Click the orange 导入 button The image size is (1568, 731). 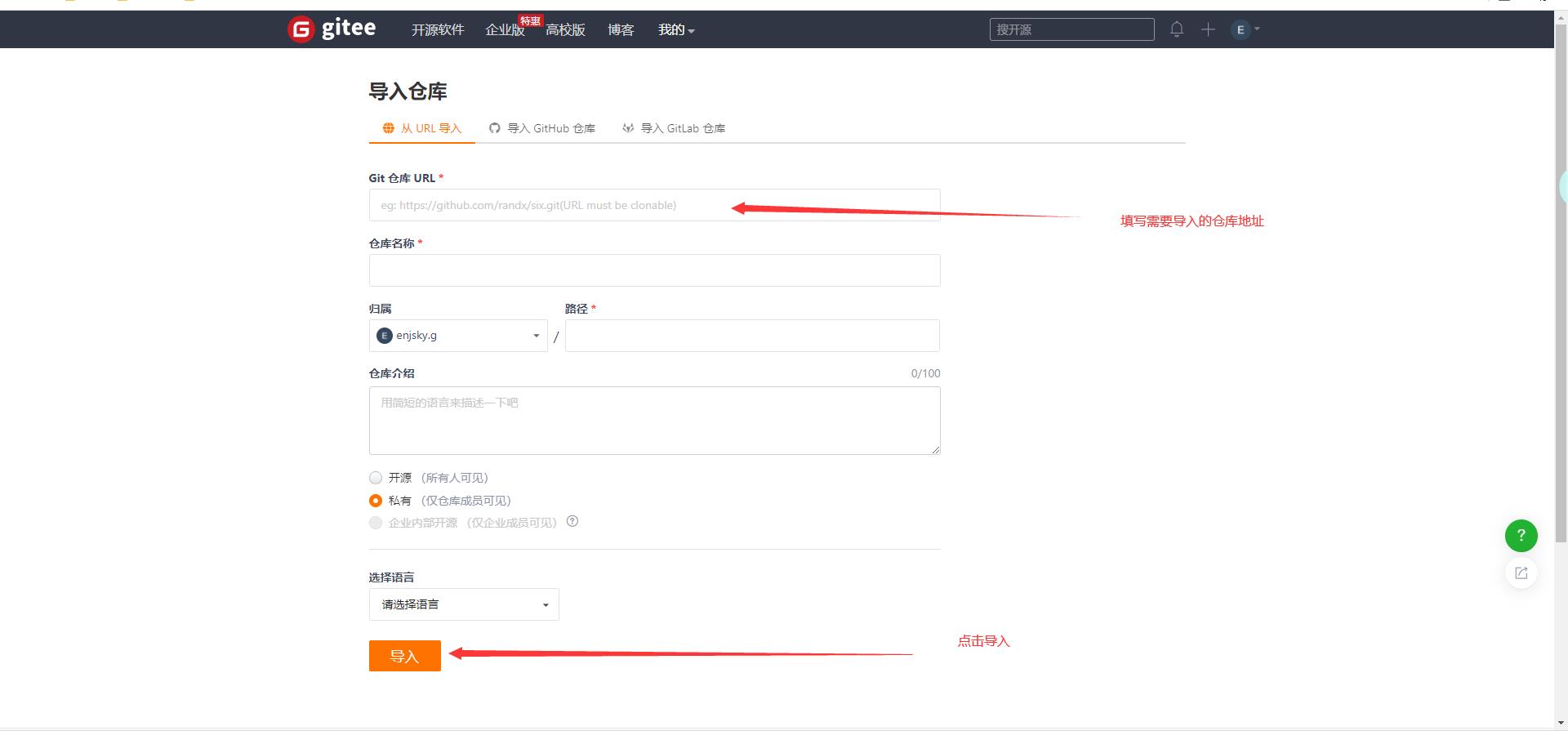[x=405, y=656]
